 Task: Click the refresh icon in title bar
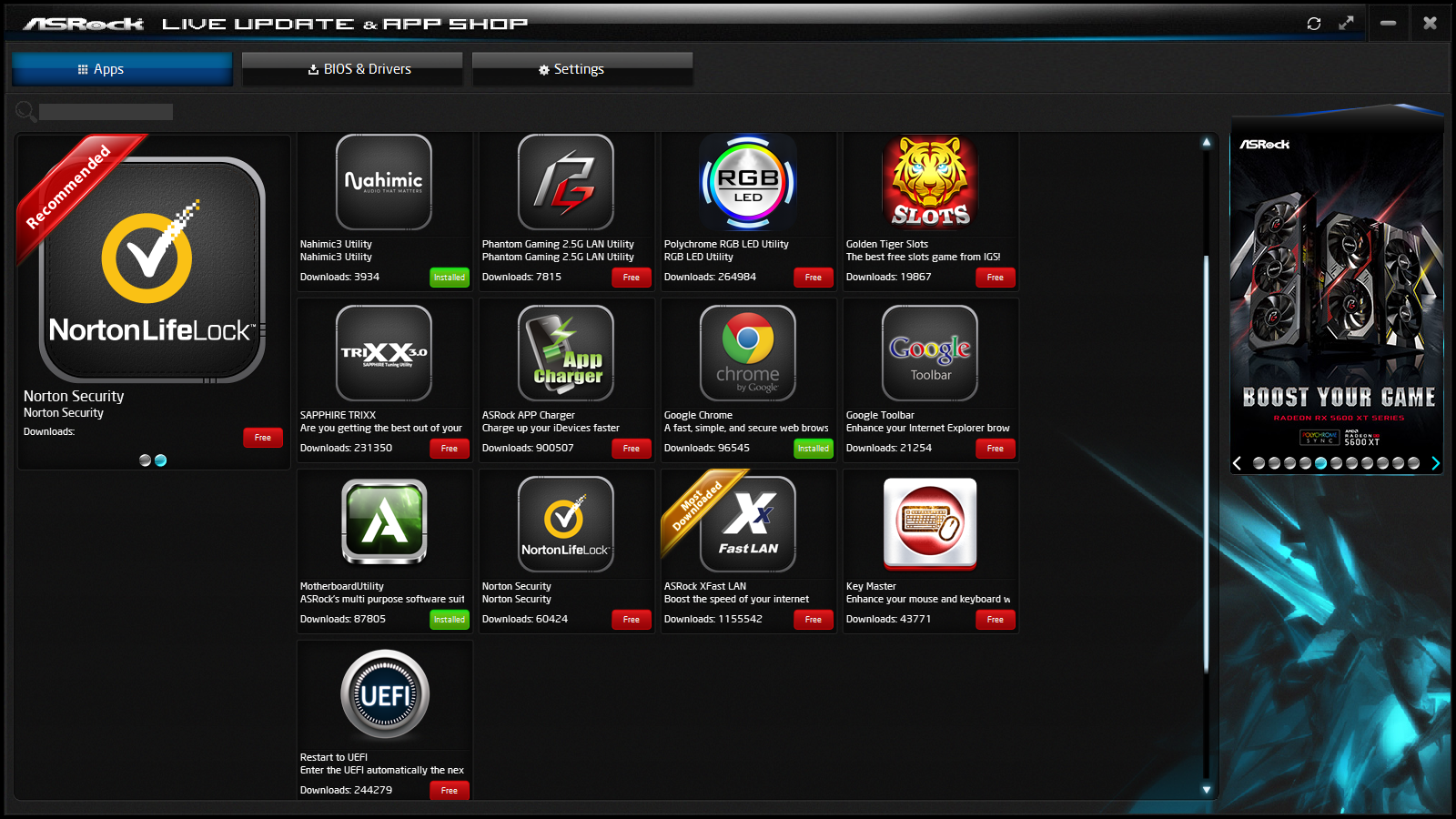[1314, 24]
